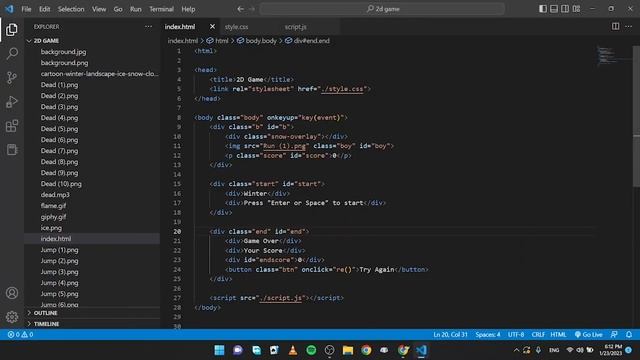
Task: Click the Split Editor Right icon
Action: (x=615, y=27)
